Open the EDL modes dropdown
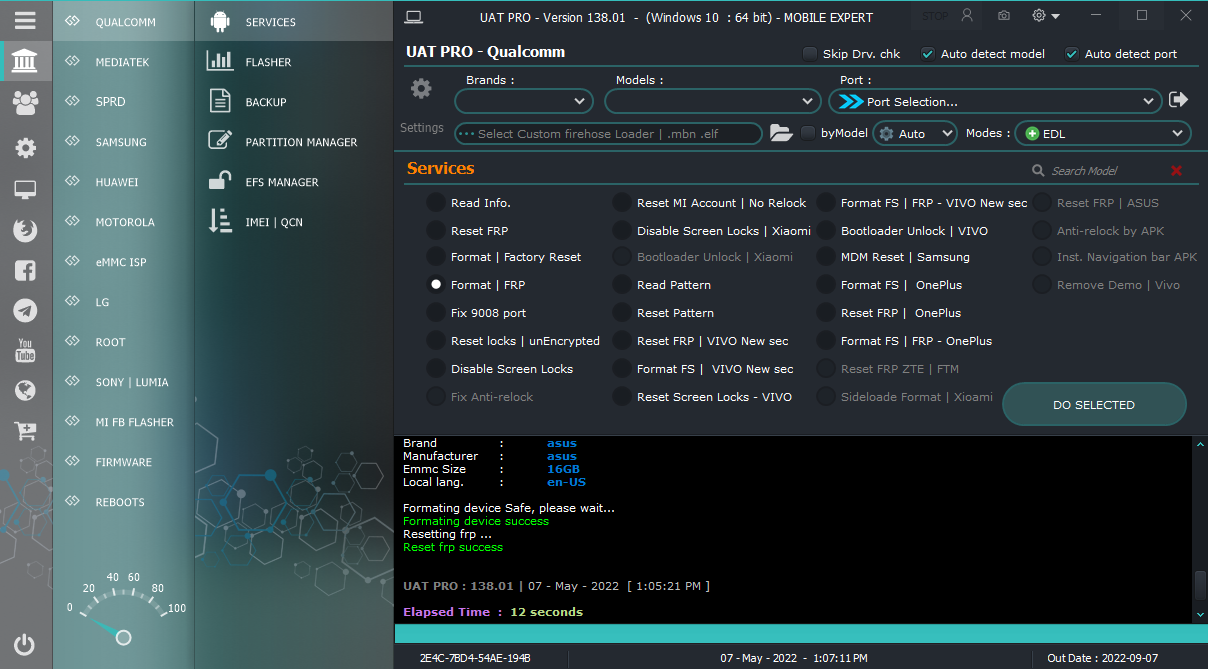The width and height of the screenshot is (1208, 669). [1103, 133]
